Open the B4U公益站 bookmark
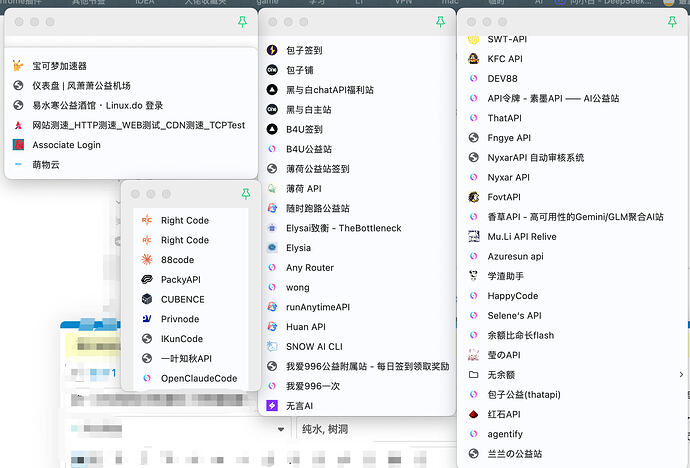The width and height of the screenshot is (690, 468). tap(309, 149)
